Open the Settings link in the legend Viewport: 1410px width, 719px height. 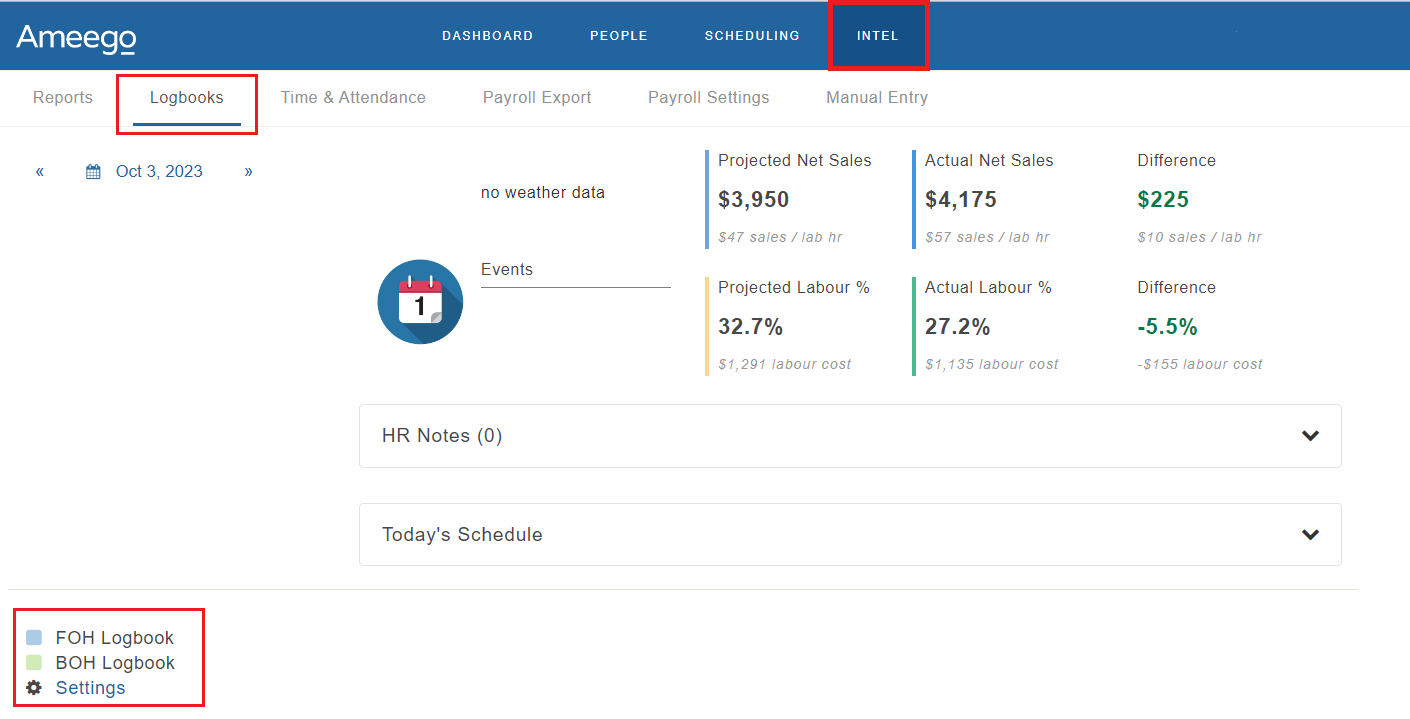[90, 688]
